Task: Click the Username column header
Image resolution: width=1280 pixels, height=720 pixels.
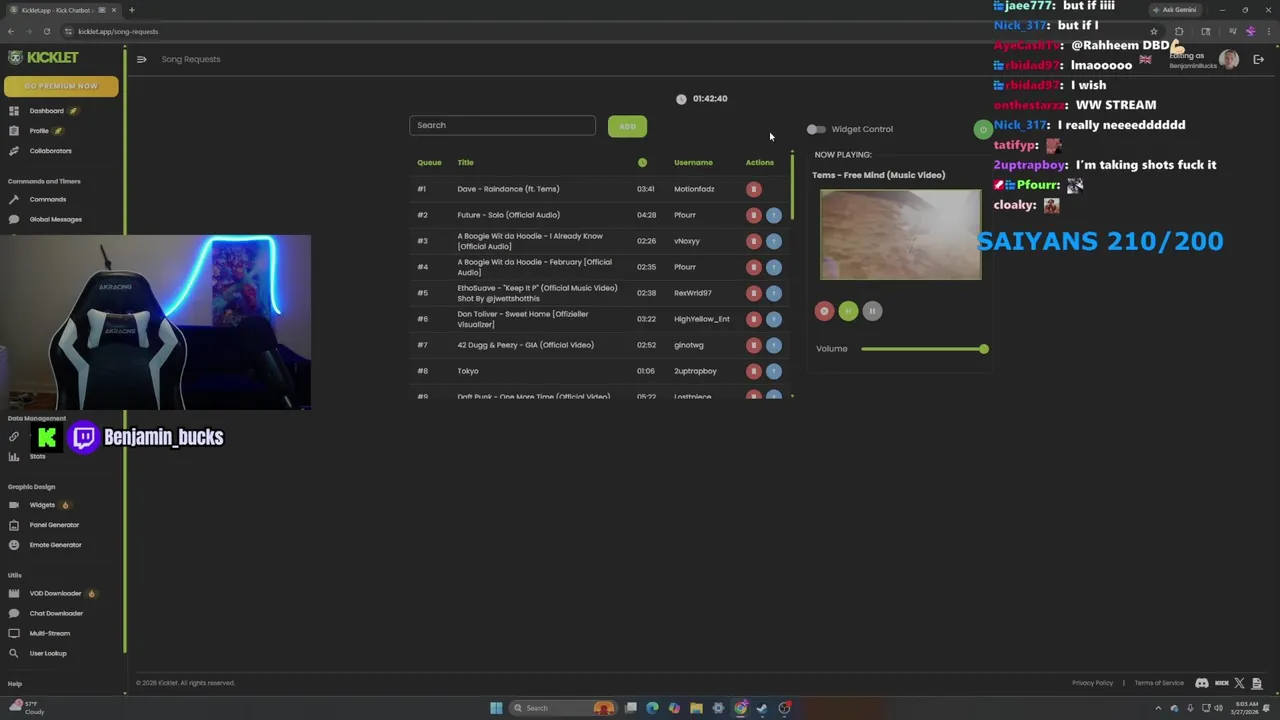Action: pyautogui.click(x=693, y=162)
